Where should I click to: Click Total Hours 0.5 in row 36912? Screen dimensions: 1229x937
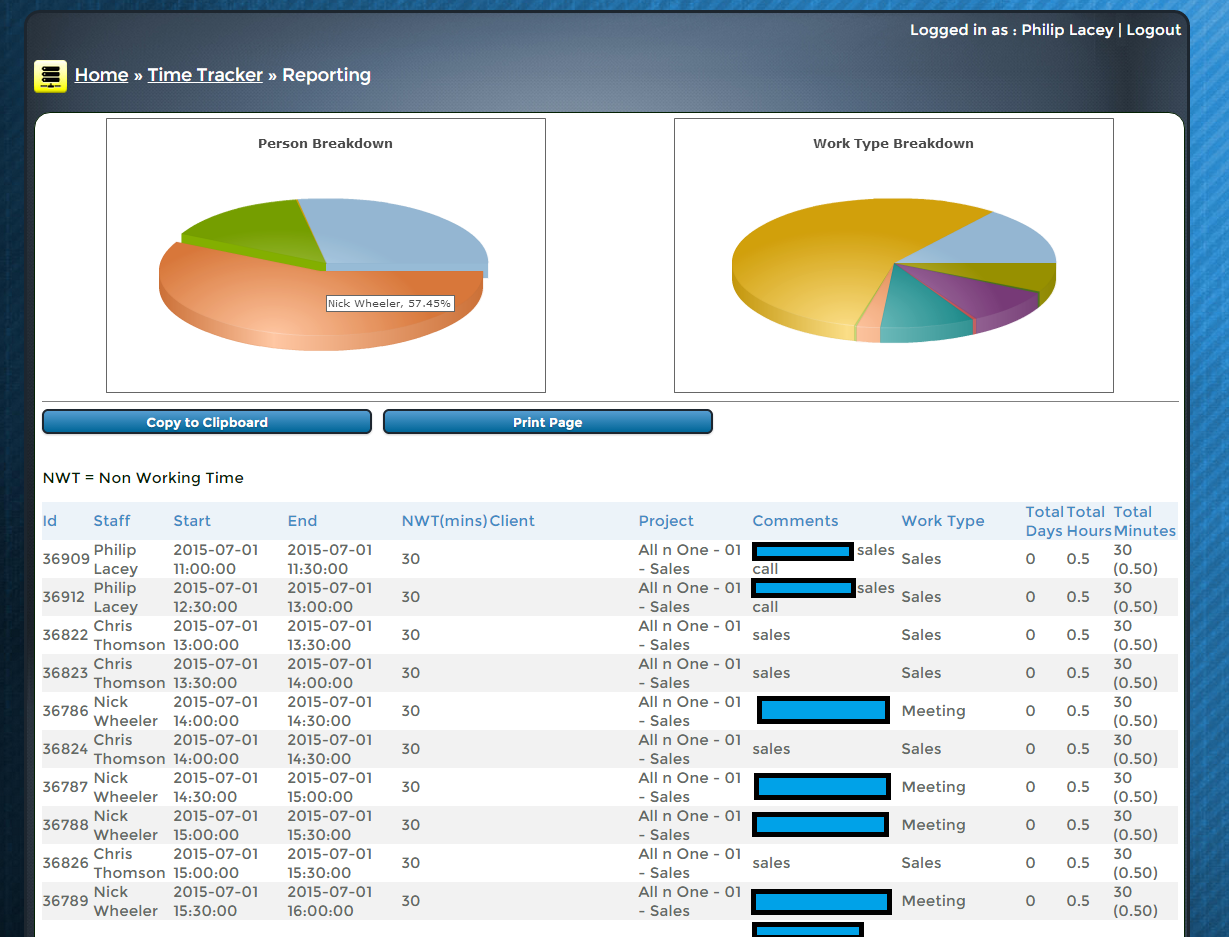point(1078,597)
